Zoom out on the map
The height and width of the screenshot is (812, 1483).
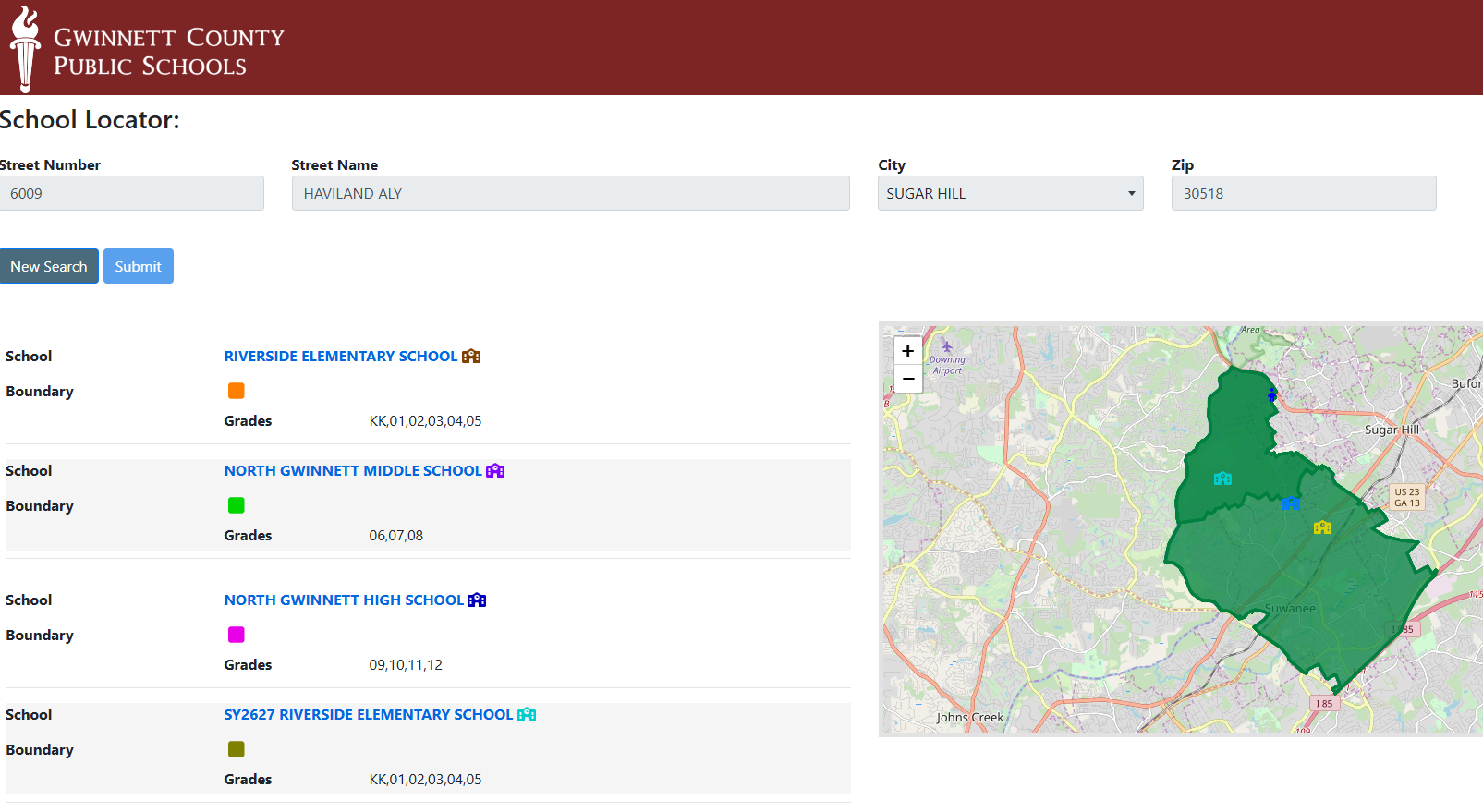pos(908,379)
